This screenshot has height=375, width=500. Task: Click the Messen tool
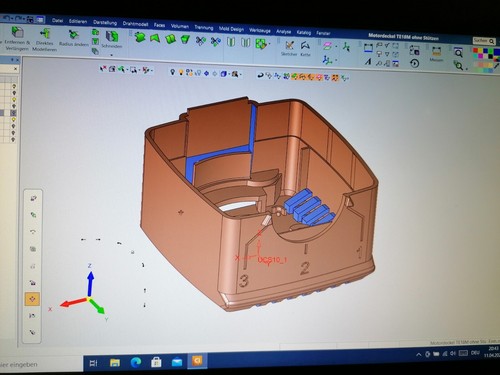(436, 54)
